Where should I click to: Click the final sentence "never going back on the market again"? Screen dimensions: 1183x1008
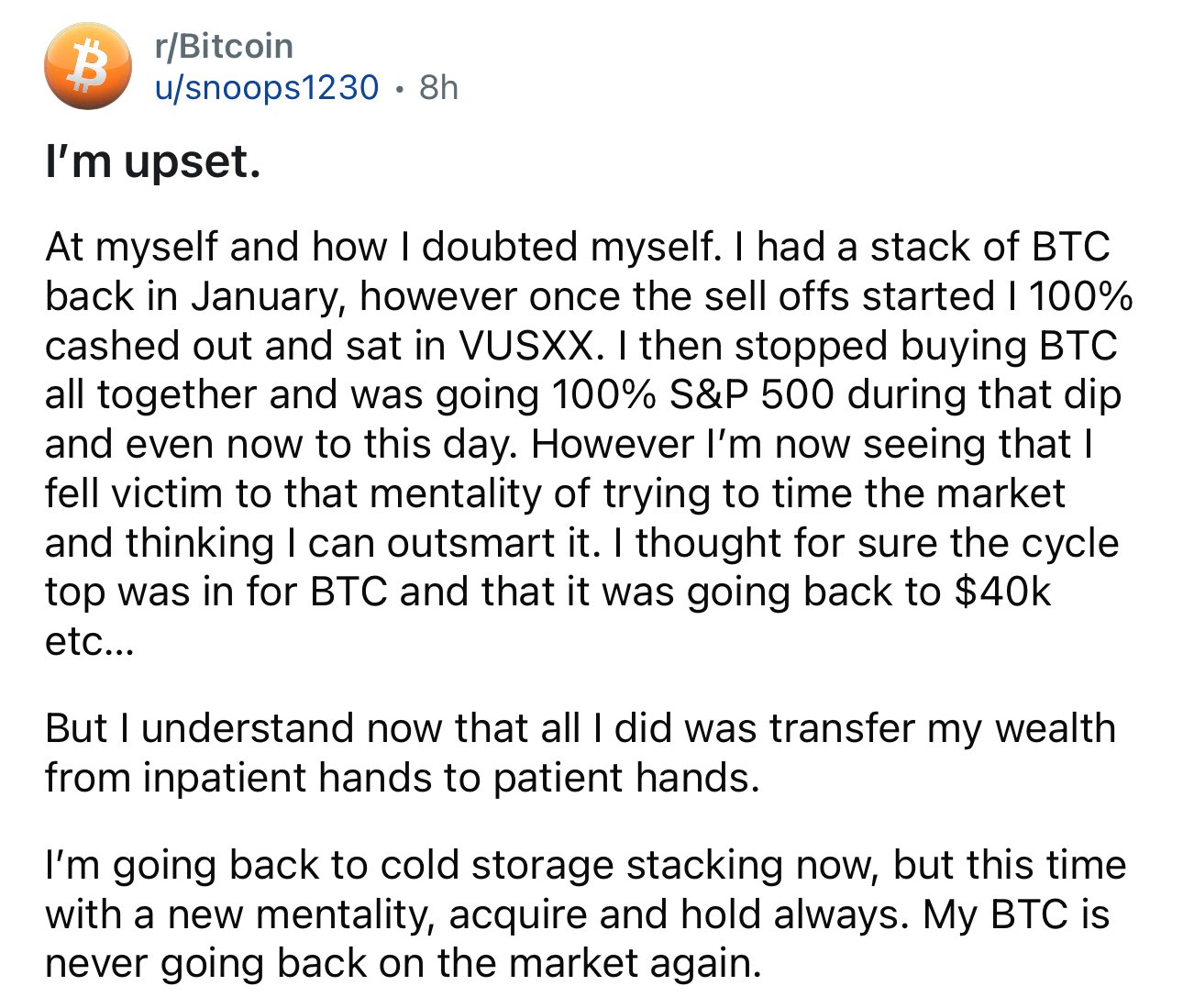tap(404, 963)
